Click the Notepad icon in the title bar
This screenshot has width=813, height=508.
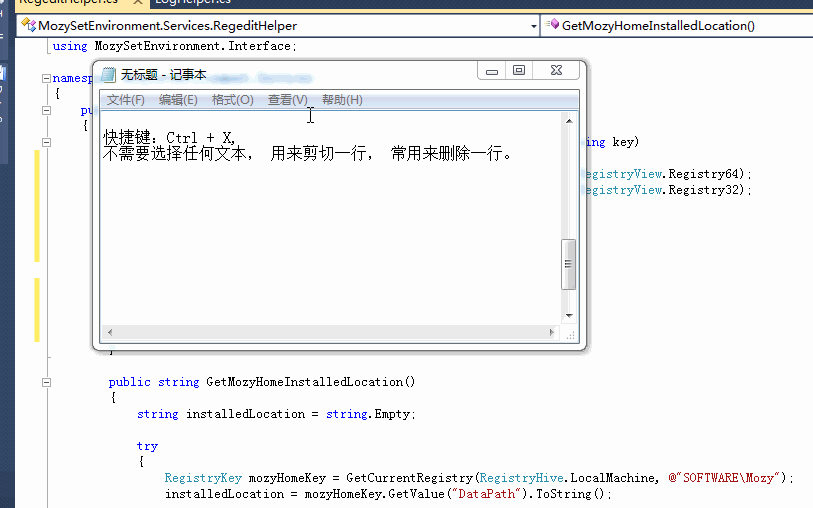click(x=108, y=75)
